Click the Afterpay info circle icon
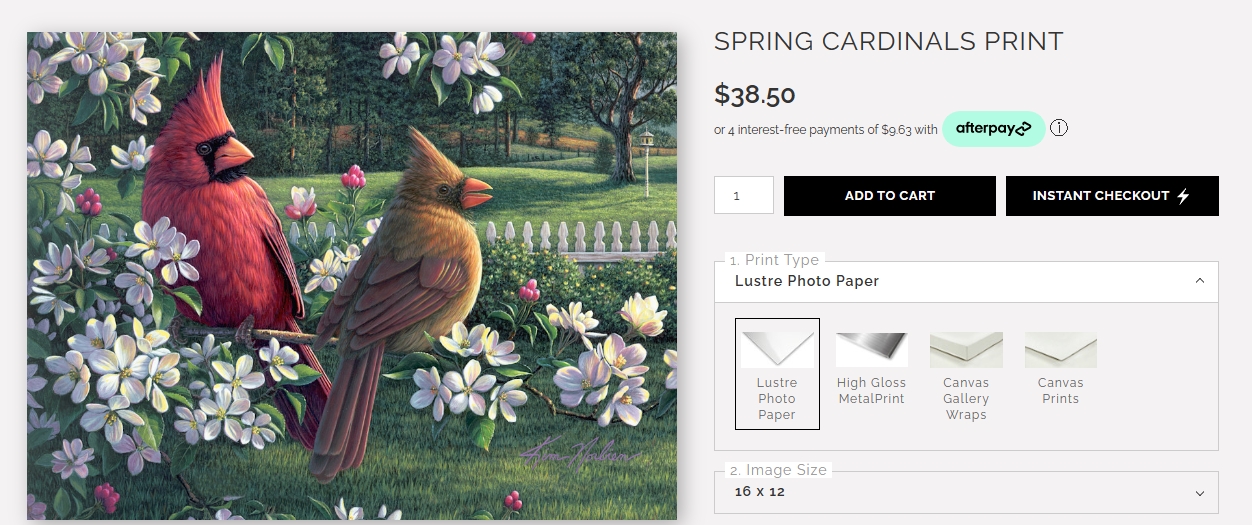 (1059, 128)
